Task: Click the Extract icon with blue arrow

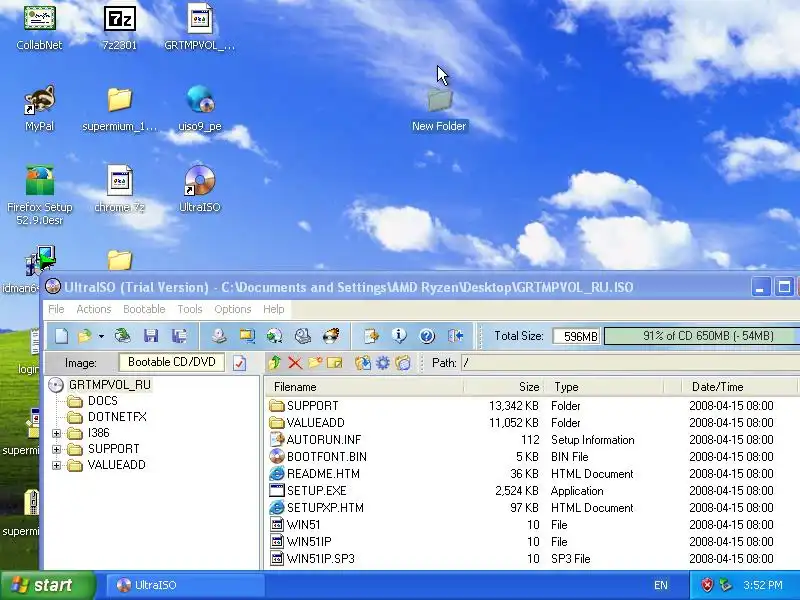Action: pyautogui.click(x=363, y=363)
